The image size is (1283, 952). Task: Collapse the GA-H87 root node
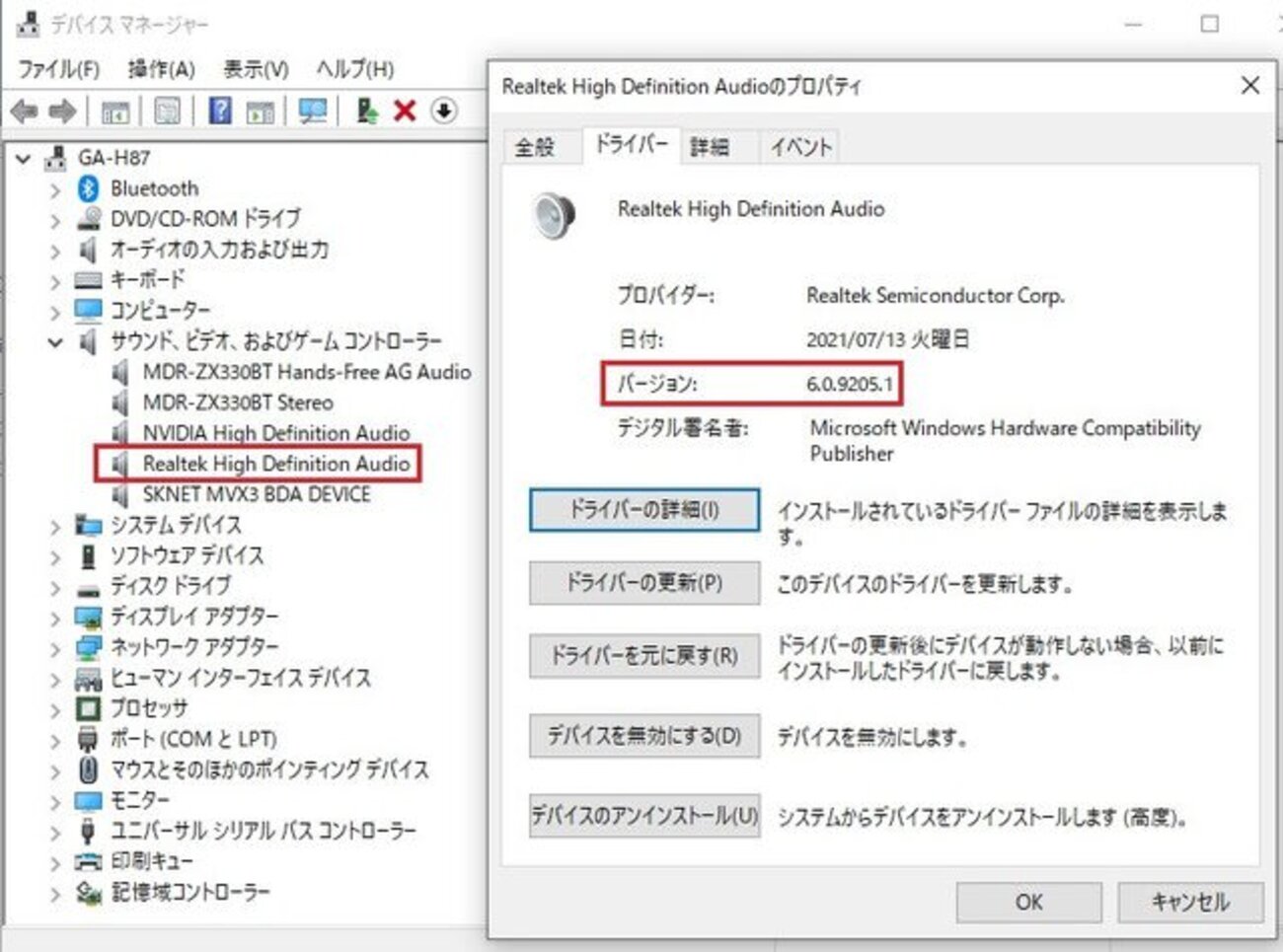click(x=24, y=158)
